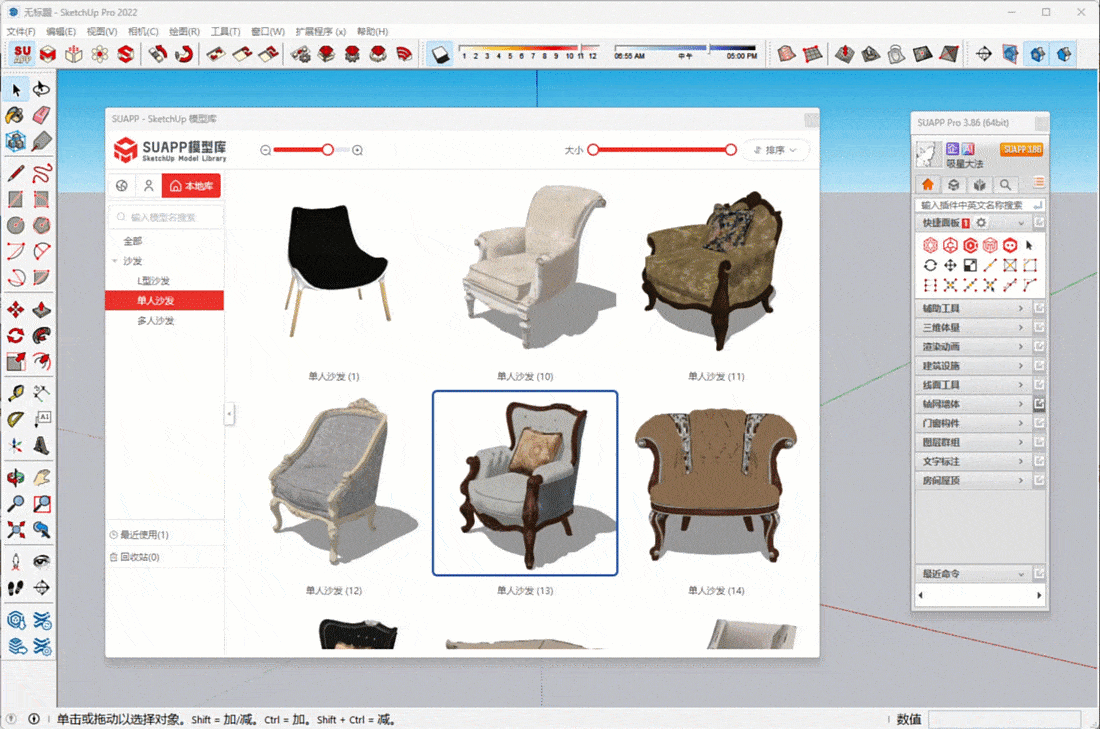
Task: Select the Eraser tool in left toolbar
Action: pos(42,115)
